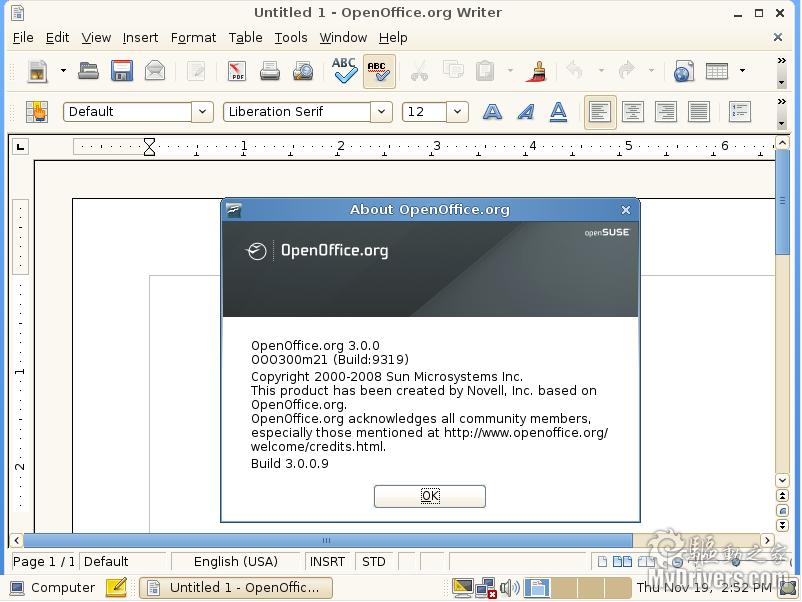Click the Apply Style Default input field
The height and width of the screenshot is (602, 802).
128,112
